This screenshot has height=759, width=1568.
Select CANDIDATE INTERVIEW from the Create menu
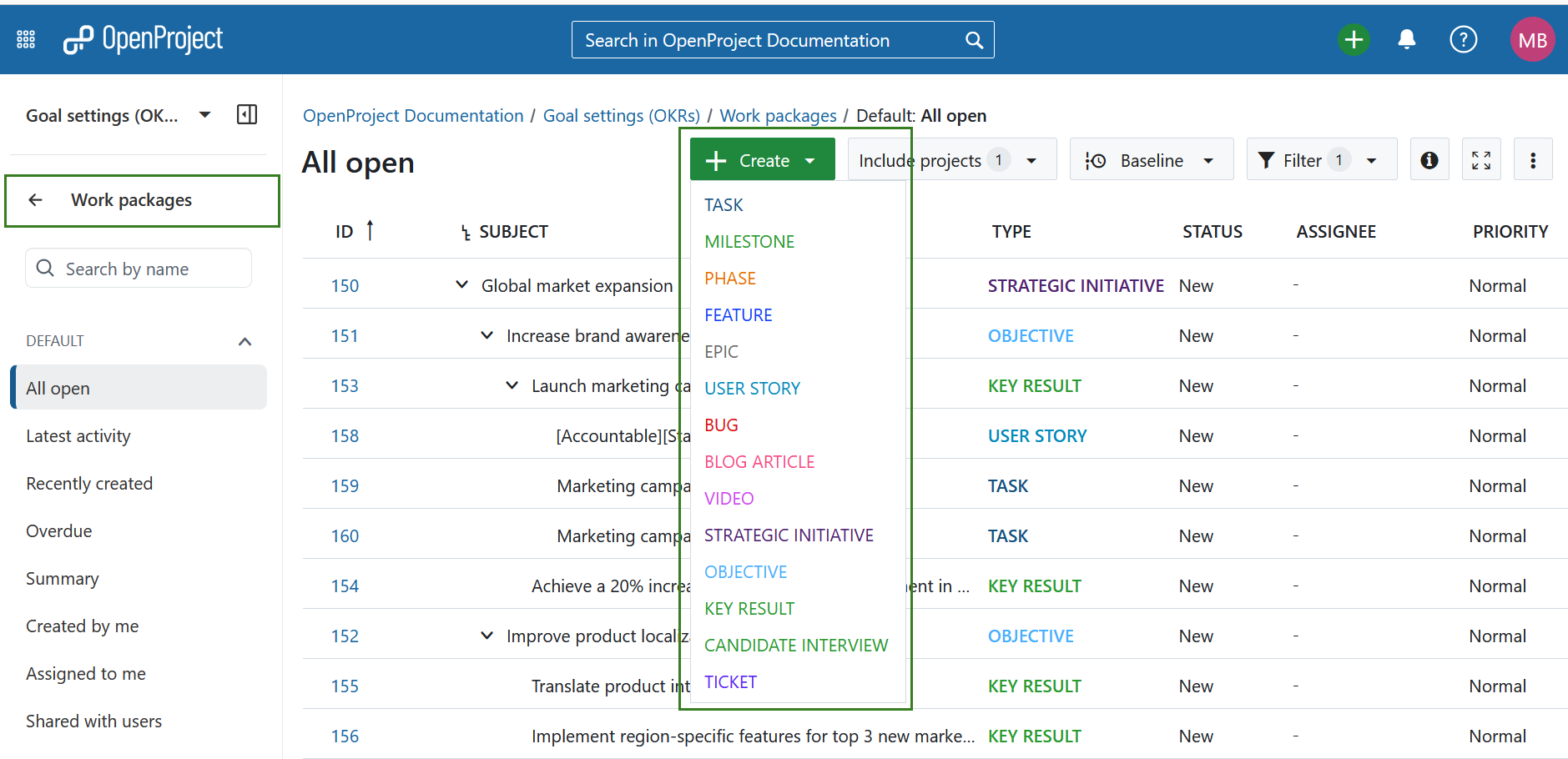(x=795, y=645)
